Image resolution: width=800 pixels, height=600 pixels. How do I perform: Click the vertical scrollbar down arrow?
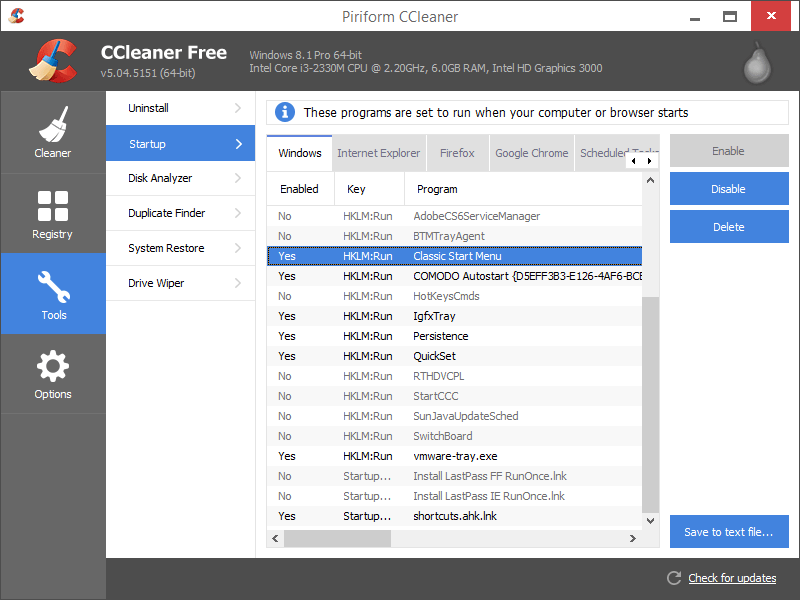[651, 520]
